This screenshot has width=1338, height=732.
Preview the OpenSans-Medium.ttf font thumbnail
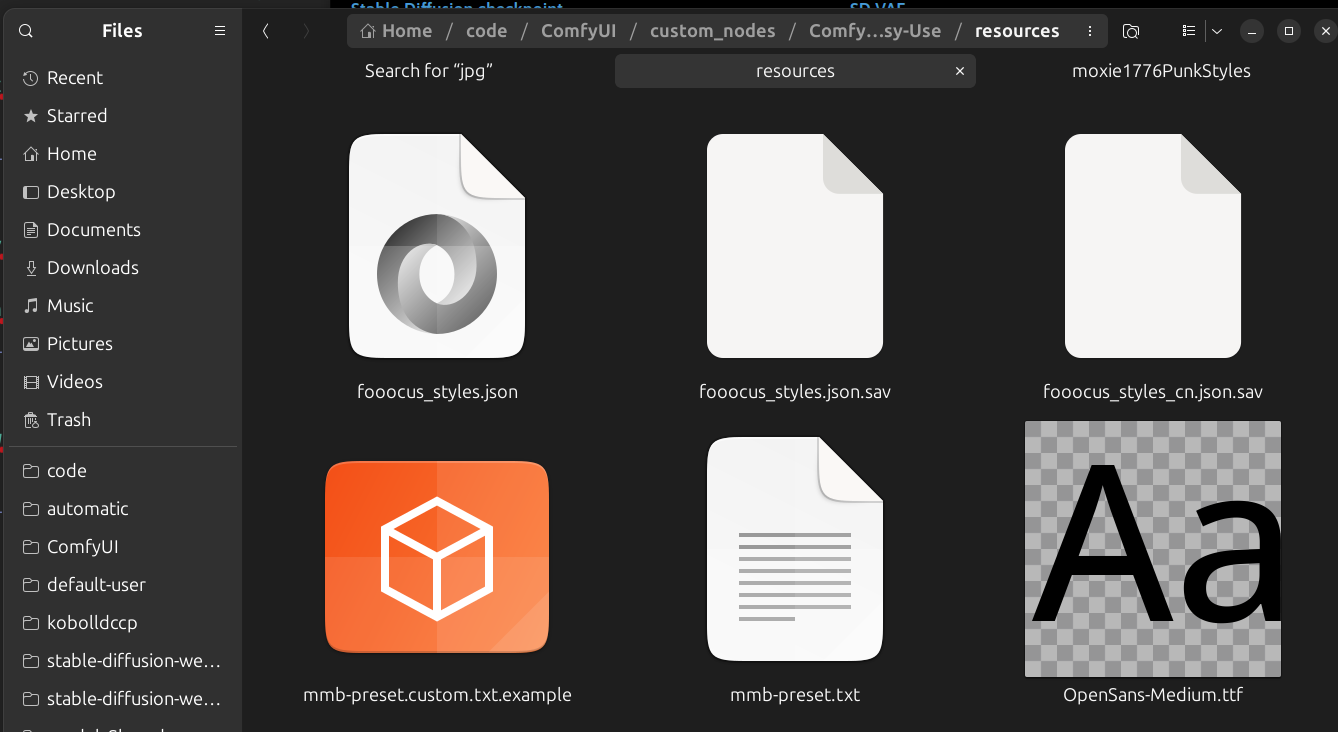click(1153, 549)
